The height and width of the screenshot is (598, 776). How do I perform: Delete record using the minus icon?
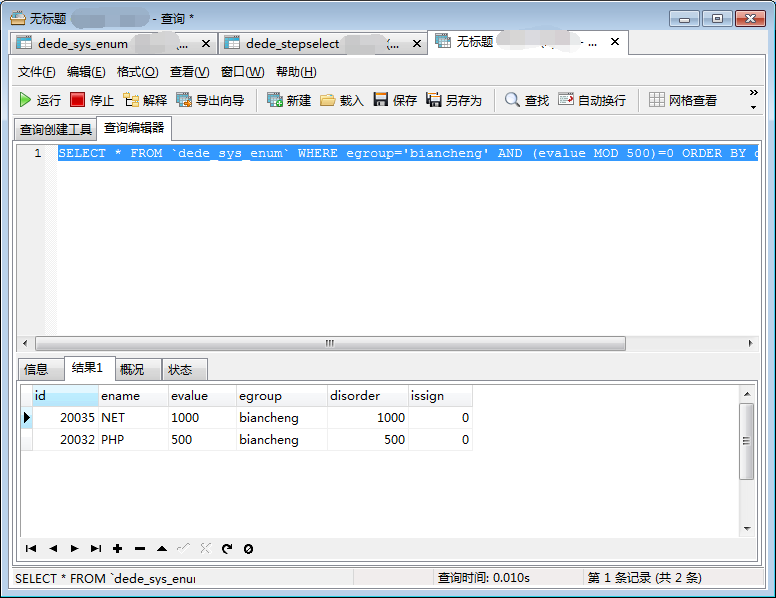point(140,548)
